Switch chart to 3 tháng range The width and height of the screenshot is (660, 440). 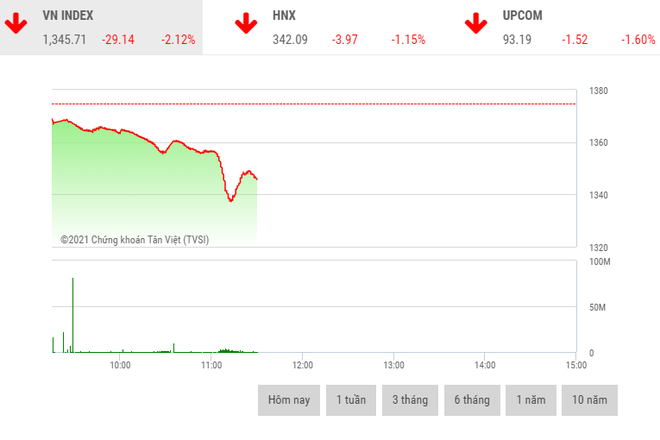click(x=410, y=400)
